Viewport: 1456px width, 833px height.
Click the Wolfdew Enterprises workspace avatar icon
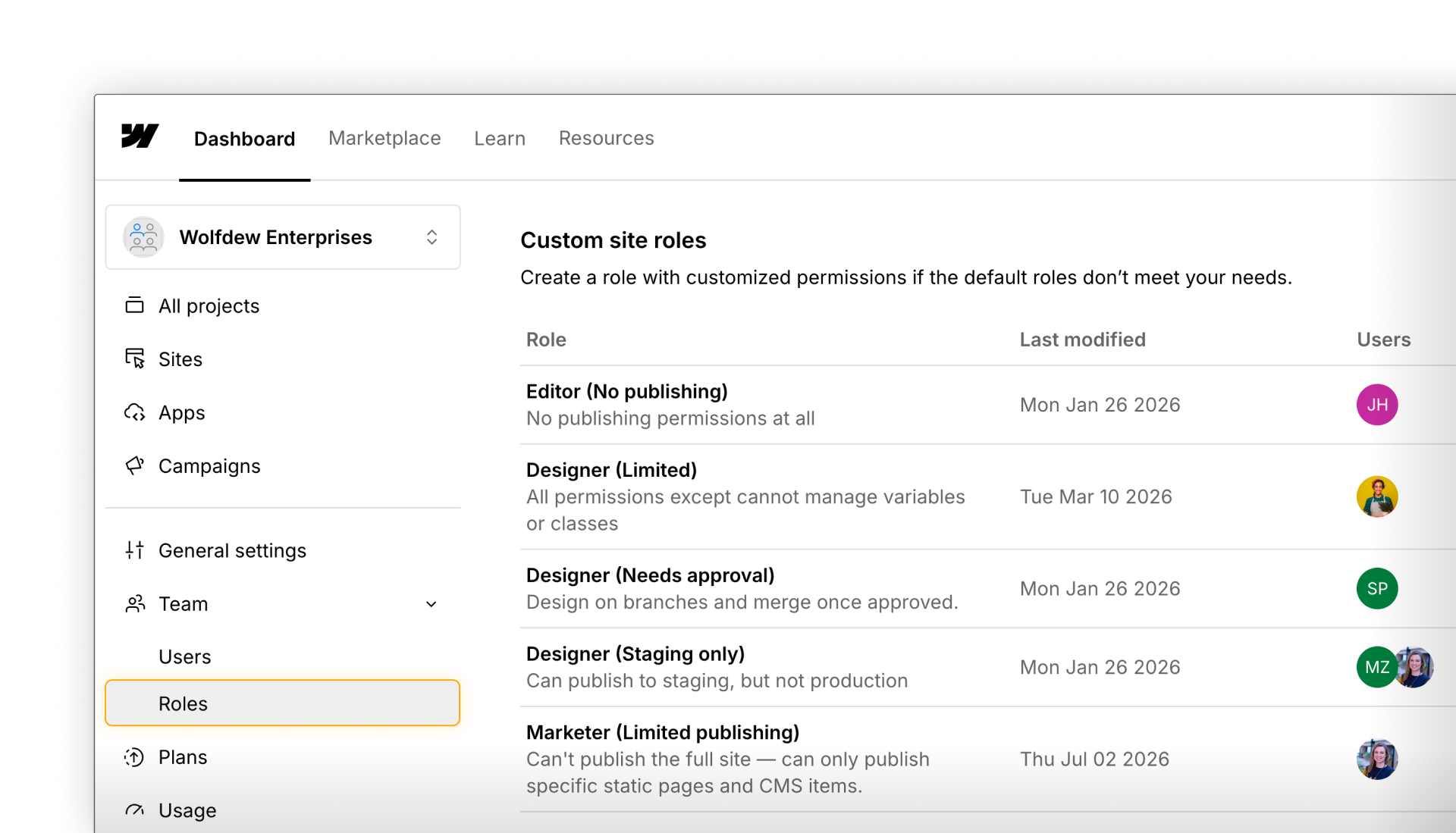click(143, 237)
